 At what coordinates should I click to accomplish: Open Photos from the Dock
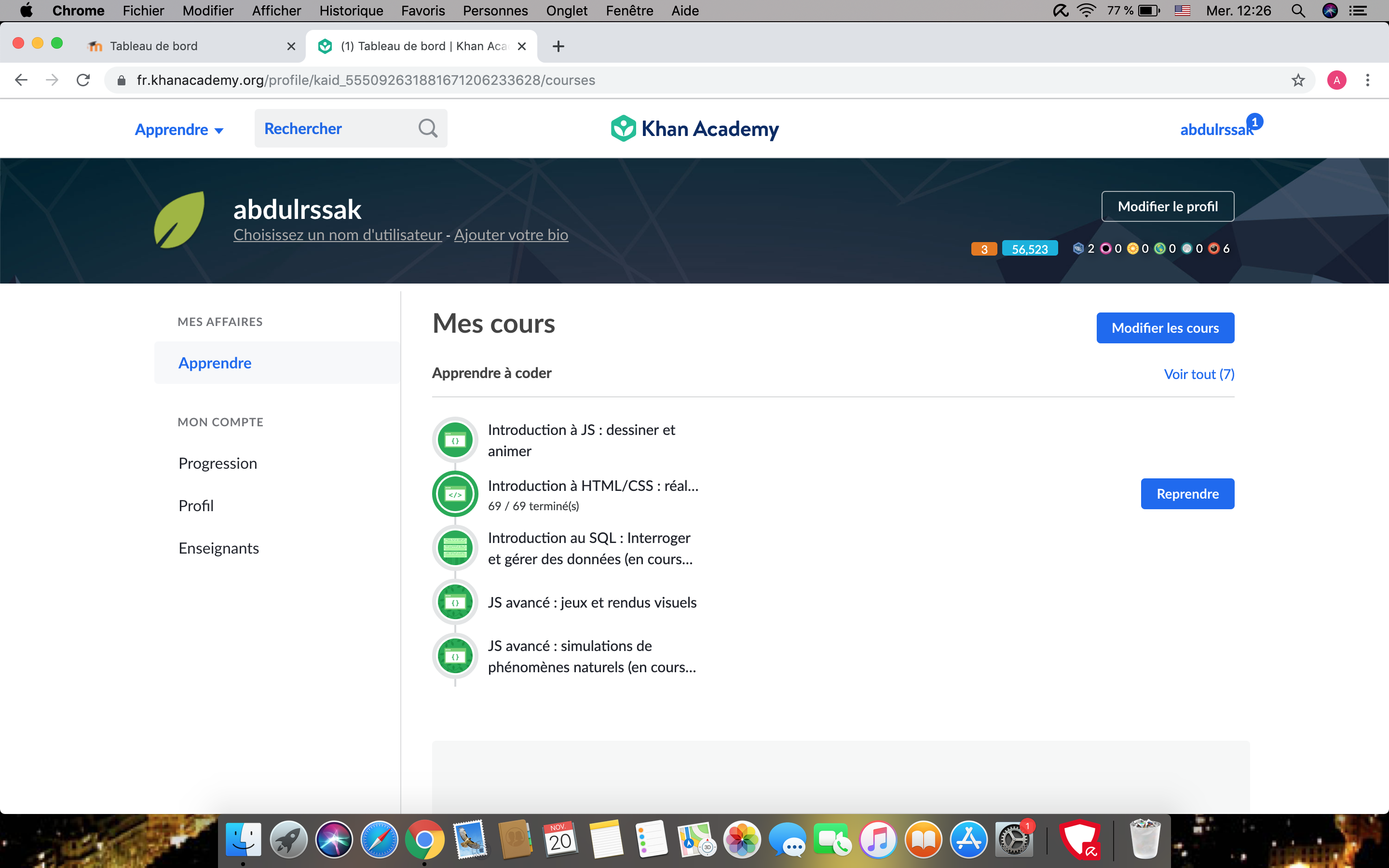[742, 839]
